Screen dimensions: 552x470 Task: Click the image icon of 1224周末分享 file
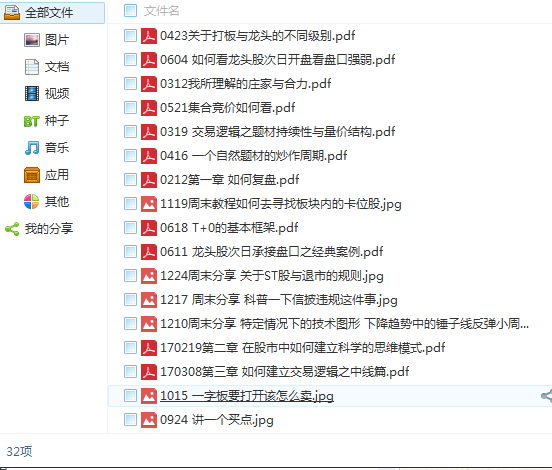coord(149,276)
